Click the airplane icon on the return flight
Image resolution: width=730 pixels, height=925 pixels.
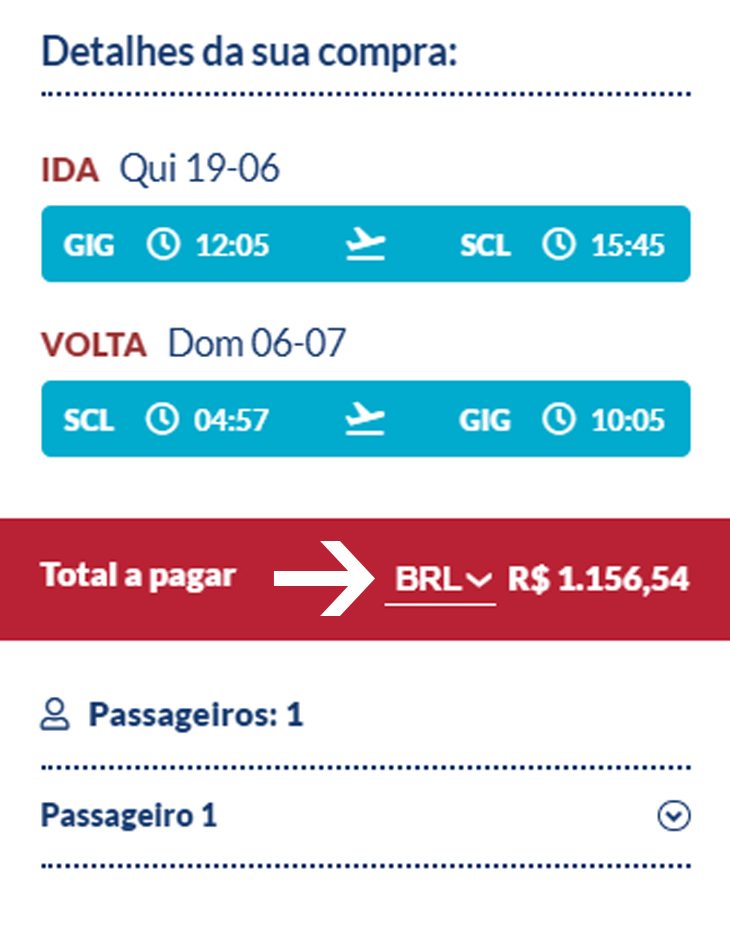[365, 419]
